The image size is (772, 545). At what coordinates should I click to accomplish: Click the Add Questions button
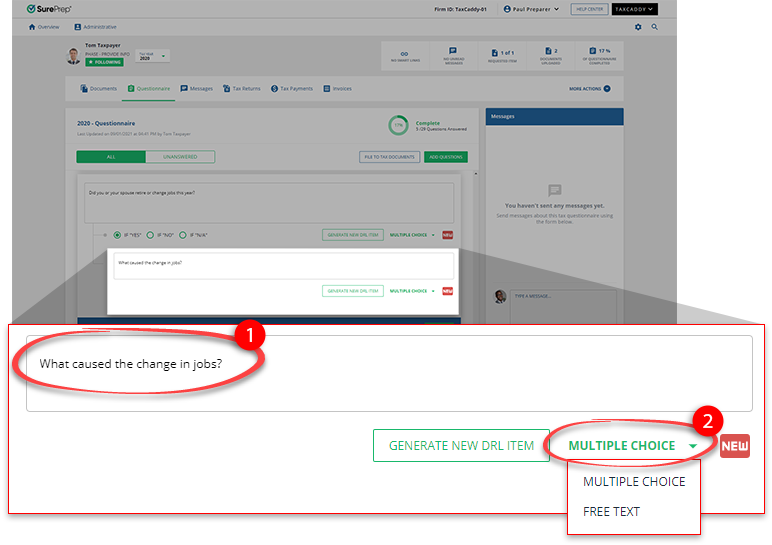click(x=446, y=157)
